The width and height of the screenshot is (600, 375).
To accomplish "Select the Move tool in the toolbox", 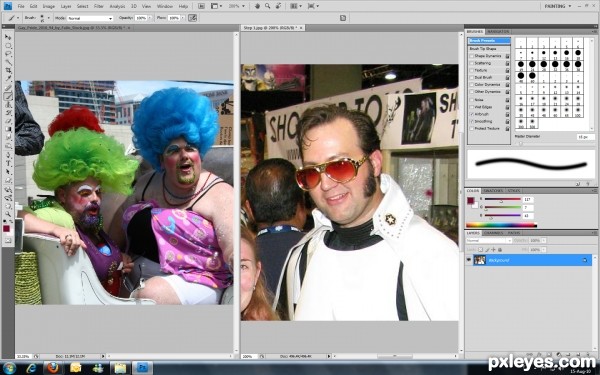I will point(8,37).
